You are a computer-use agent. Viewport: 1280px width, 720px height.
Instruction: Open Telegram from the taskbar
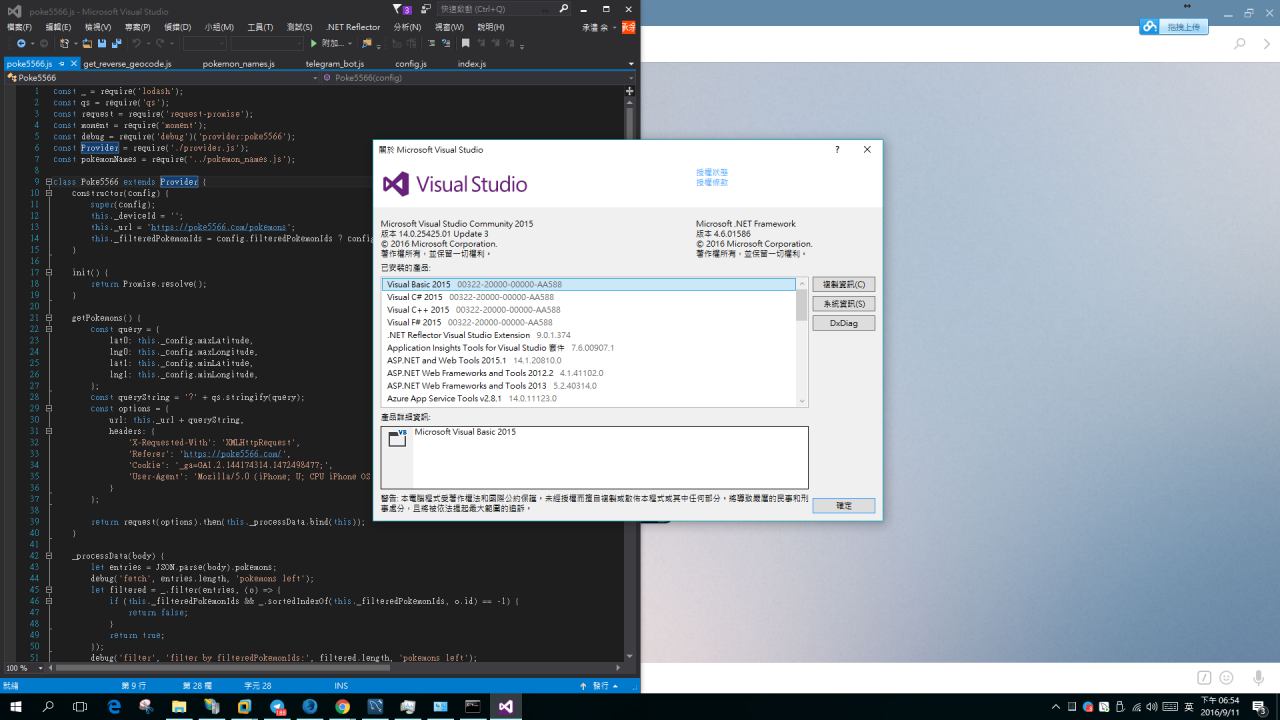click(277, 706)
